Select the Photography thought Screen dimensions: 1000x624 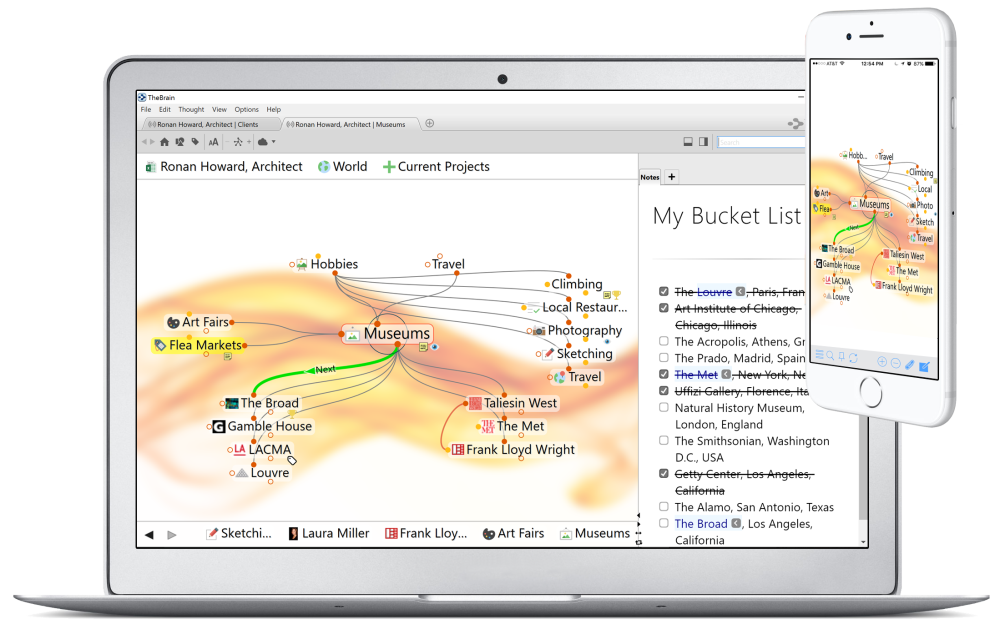578,331
